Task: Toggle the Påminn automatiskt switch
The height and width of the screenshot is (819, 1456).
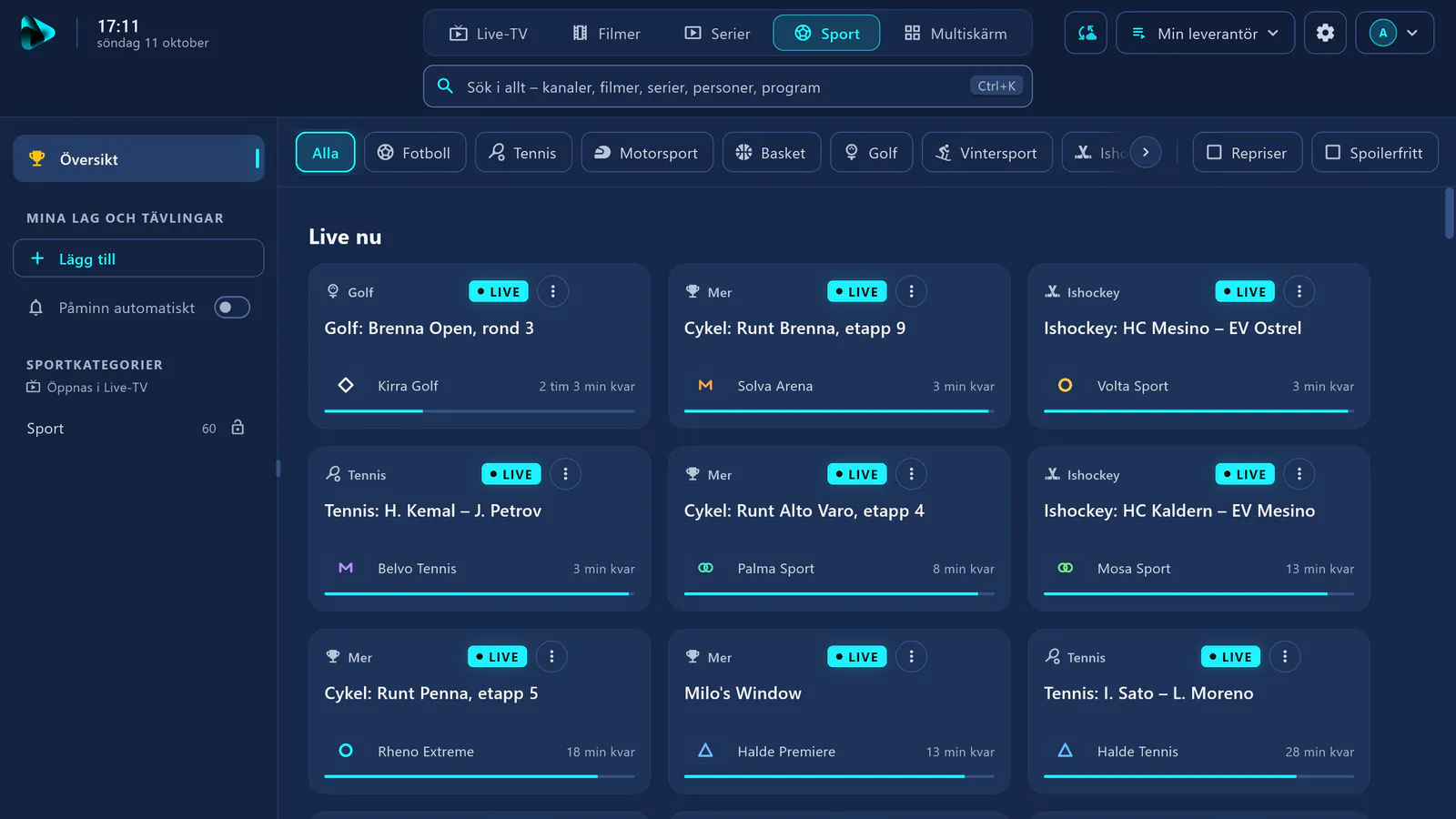Action: [232, 308]
